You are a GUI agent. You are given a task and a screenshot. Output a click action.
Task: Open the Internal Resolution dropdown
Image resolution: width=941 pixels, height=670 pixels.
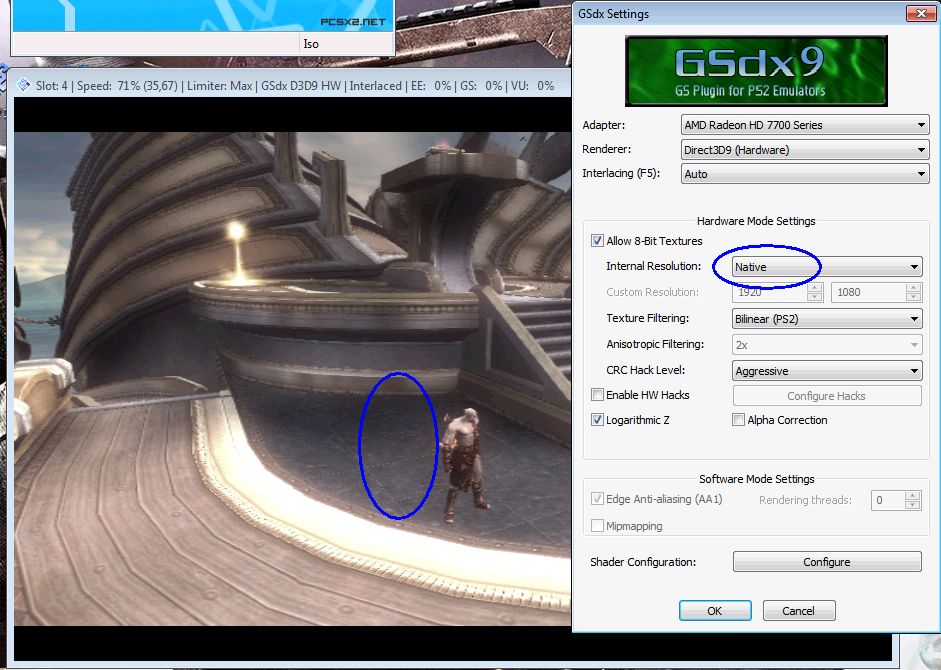tap(827, 267)
